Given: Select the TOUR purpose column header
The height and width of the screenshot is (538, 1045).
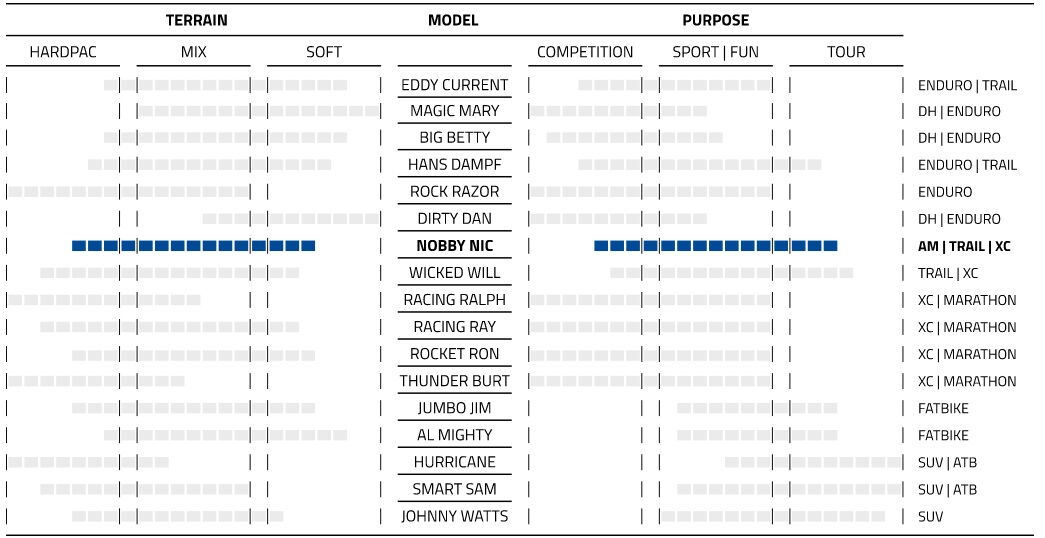Looking at the screenshot, I should [846, 52].
